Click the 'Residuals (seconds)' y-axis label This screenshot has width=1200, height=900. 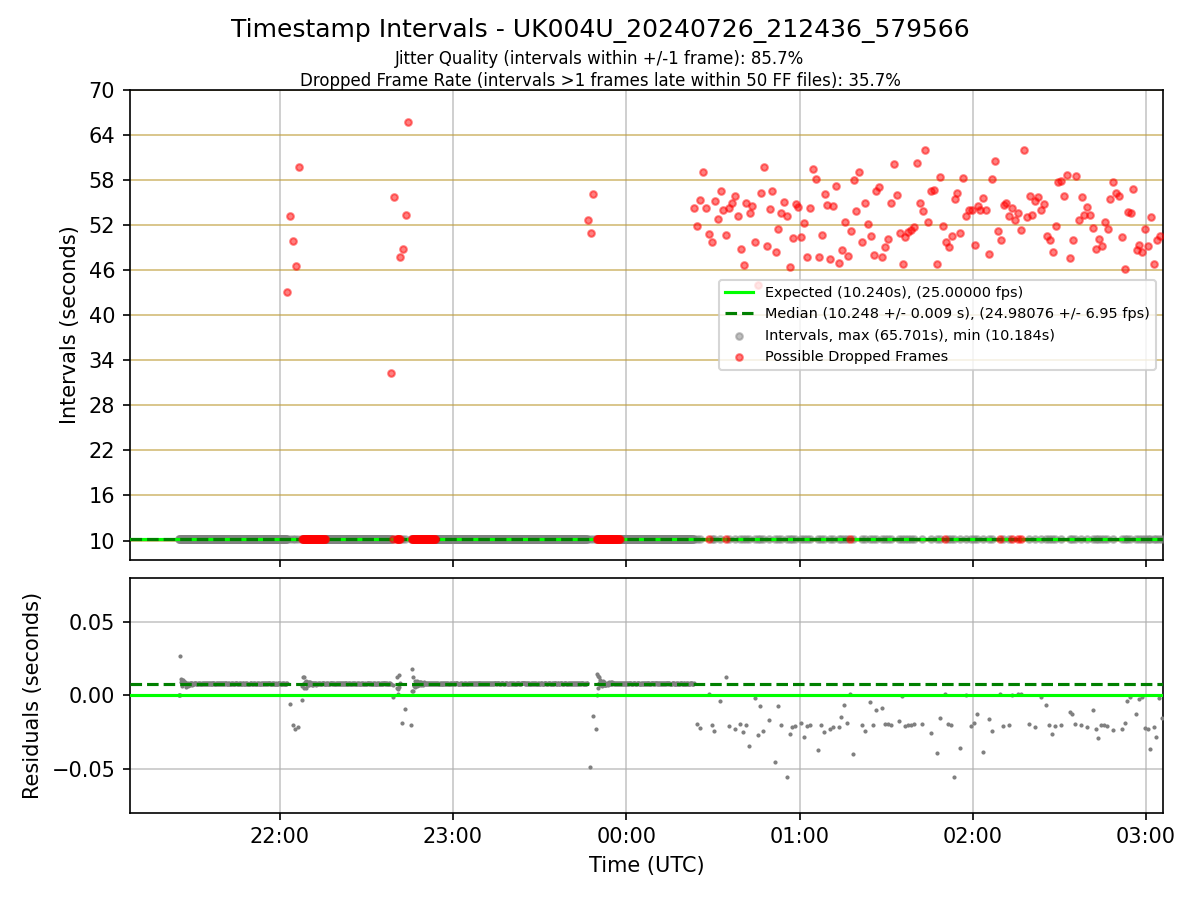(32, 696)
